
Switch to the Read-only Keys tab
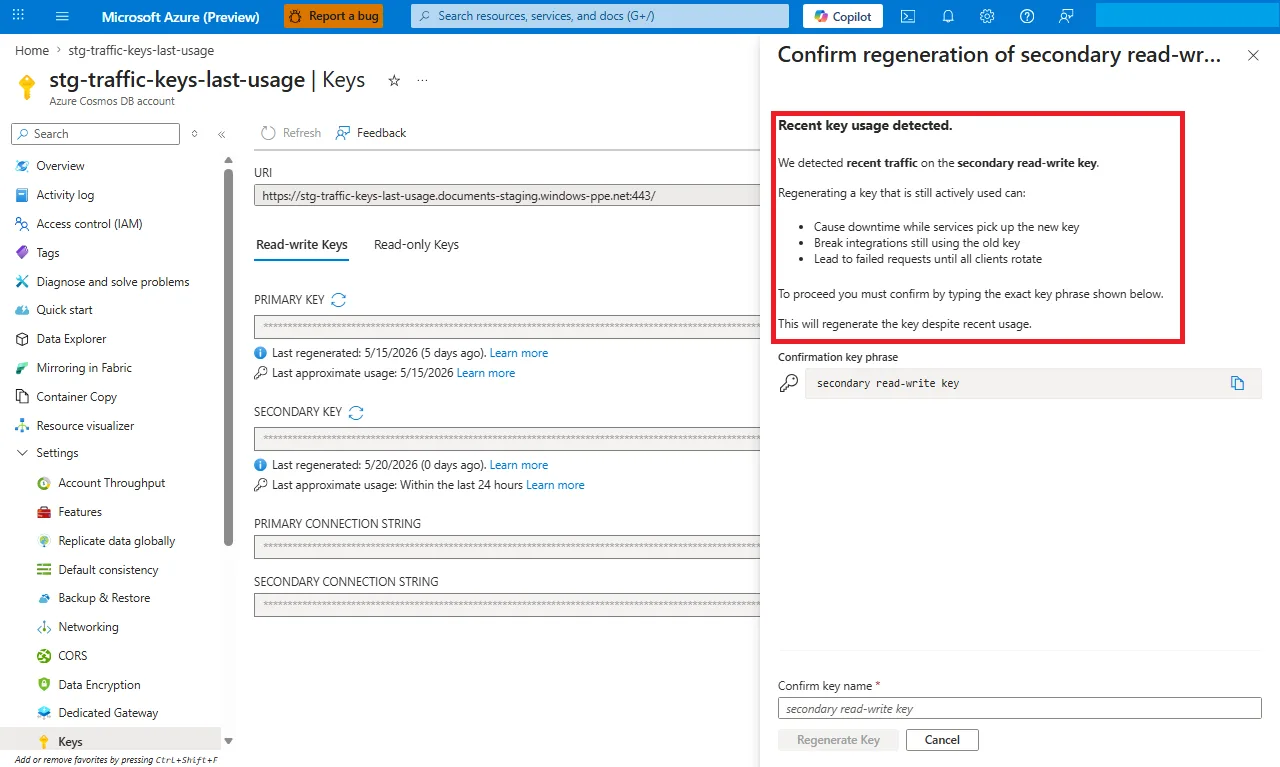point(416,245)
